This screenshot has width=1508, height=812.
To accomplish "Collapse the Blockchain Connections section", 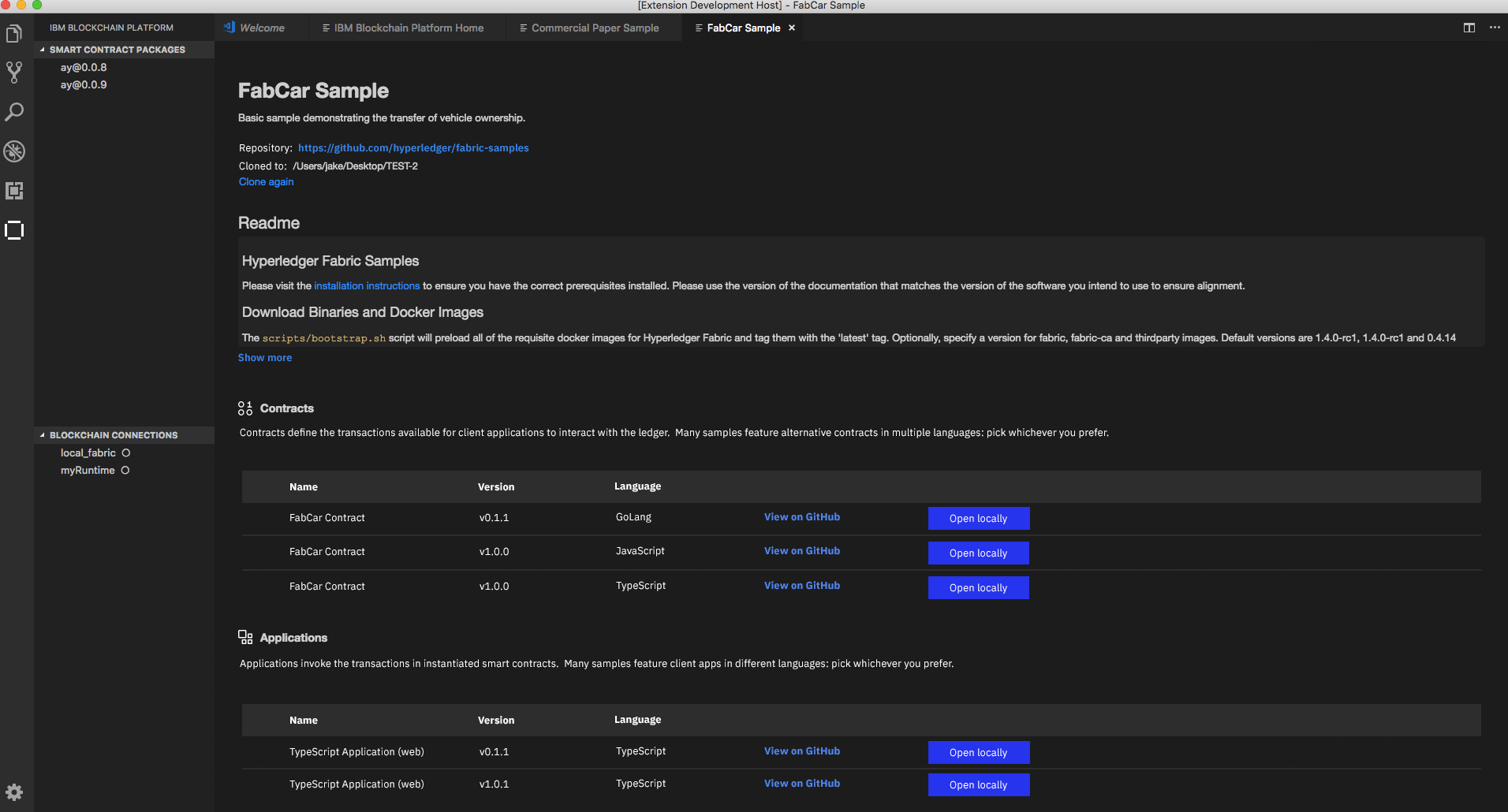I will click(x=42, y=434).
